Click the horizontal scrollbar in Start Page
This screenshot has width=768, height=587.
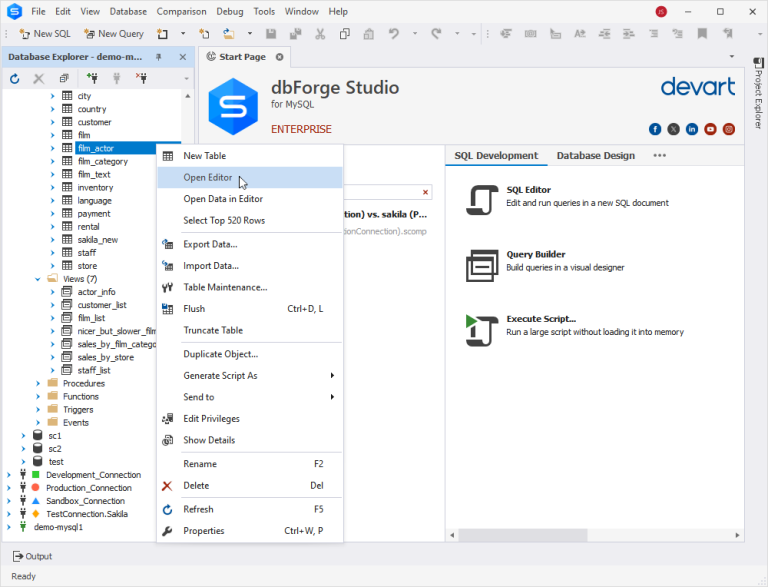pyautogui.click(x=594, y=535)
